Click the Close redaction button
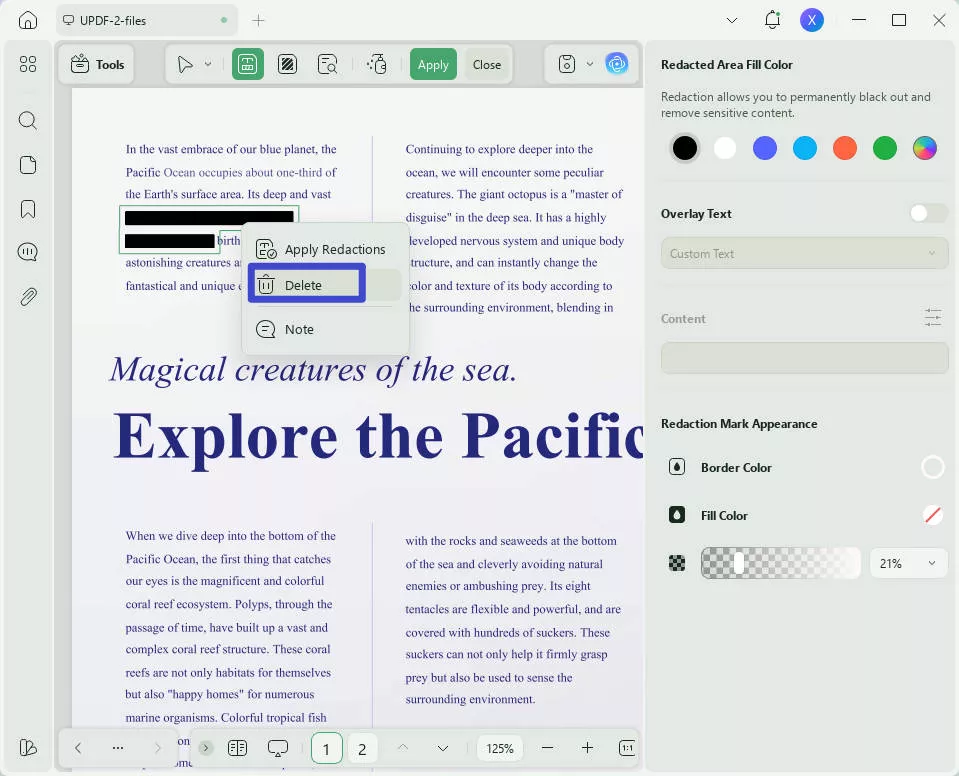Screen dimensions: 959x776 [487, 64]
